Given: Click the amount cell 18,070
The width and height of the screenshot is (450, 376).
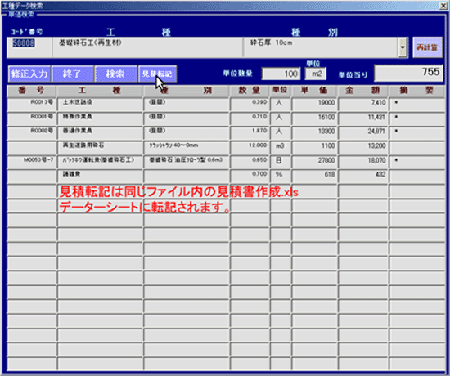Looking at the screenshot, I should tap(363, 161).
